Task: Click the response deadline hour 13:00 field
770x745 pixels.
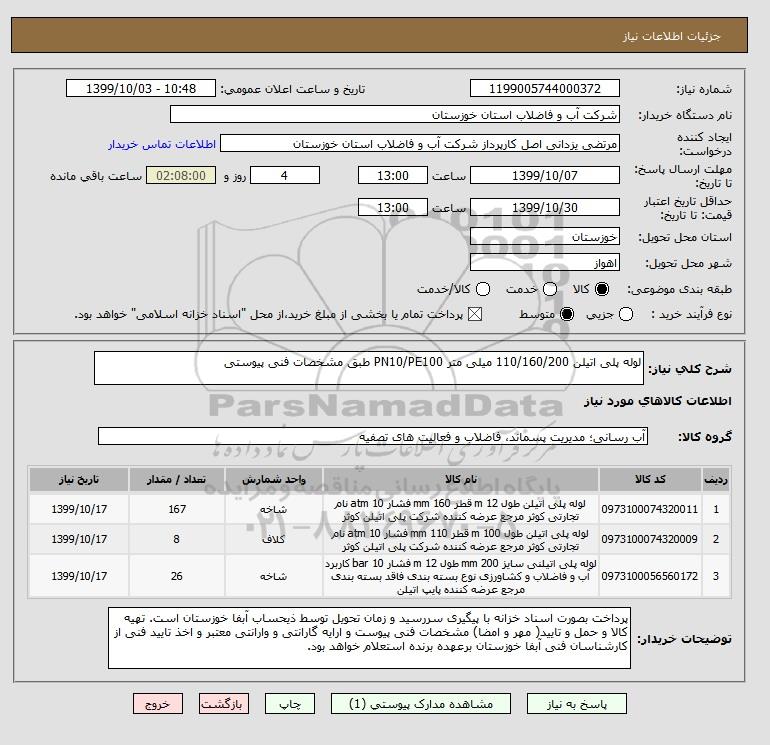Action: [393, 175]
